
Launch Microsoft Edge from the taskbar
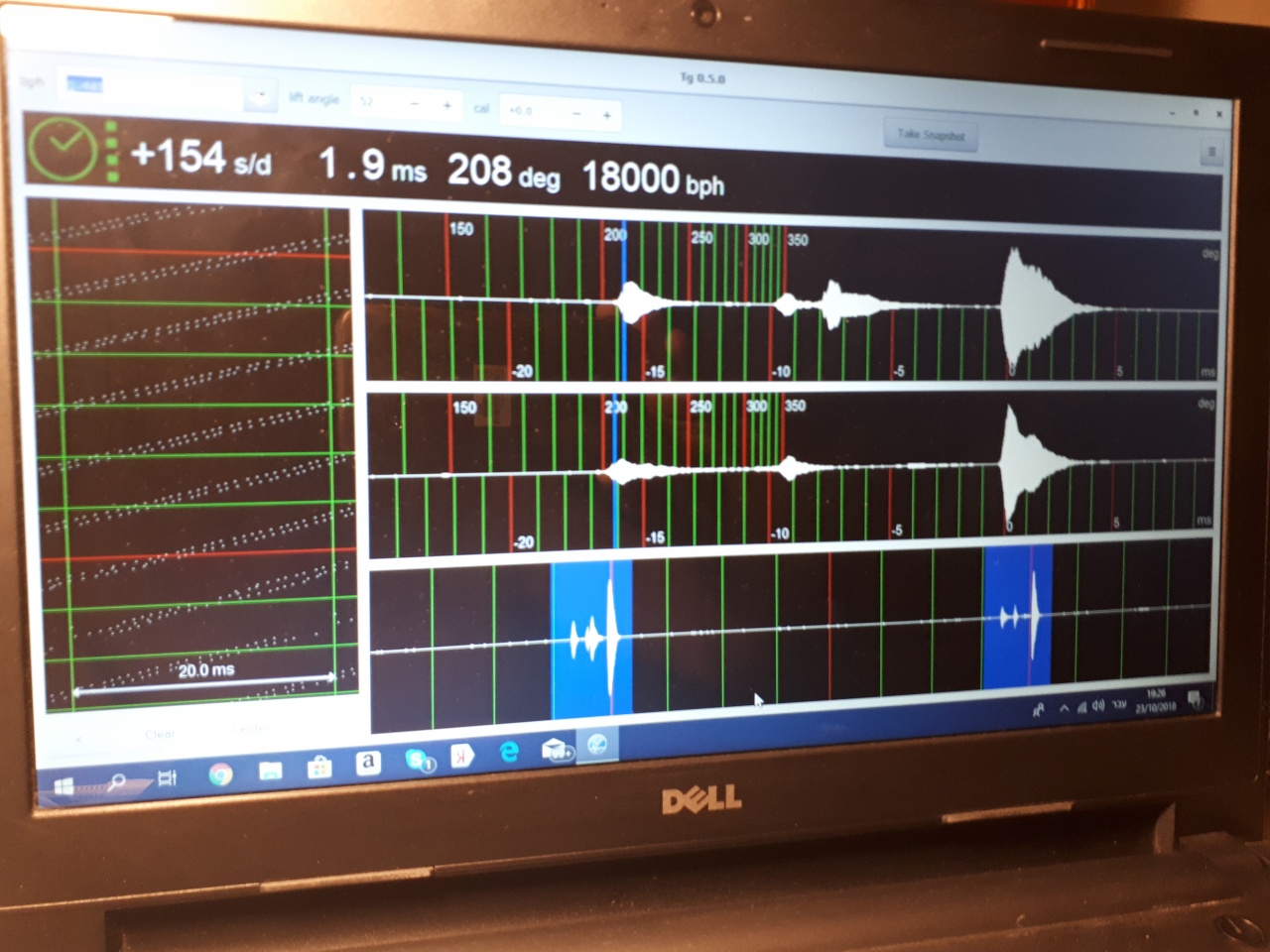tap(509, 753)
